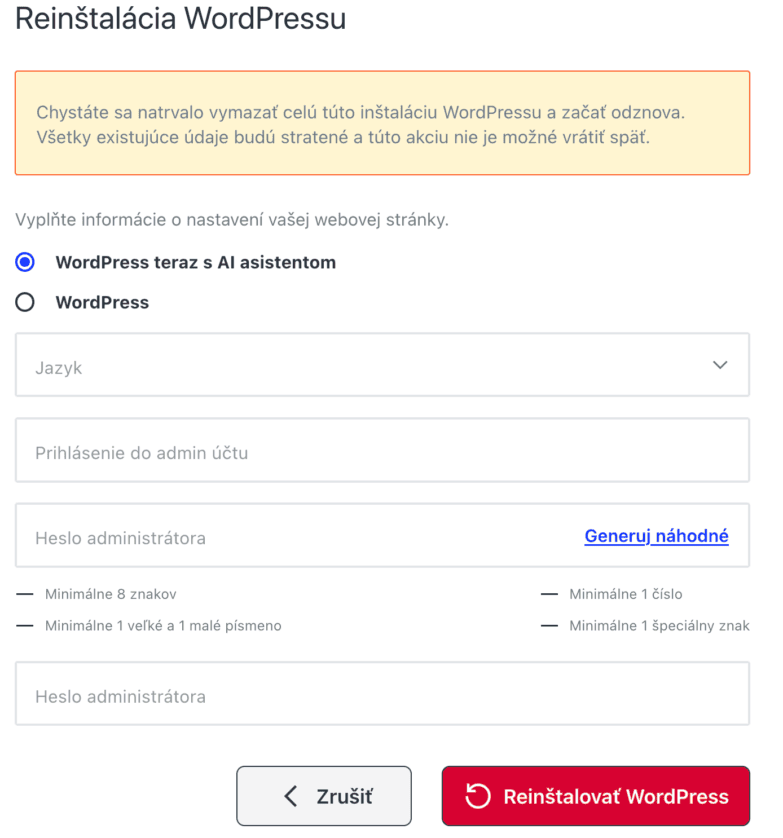Open the Jazyk language dropdown

click(x=382, y=365)
